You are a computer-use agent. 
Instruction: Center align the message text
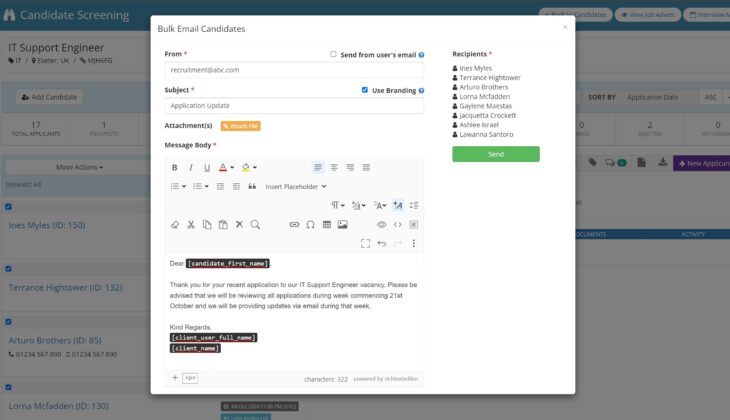[334, 167]
